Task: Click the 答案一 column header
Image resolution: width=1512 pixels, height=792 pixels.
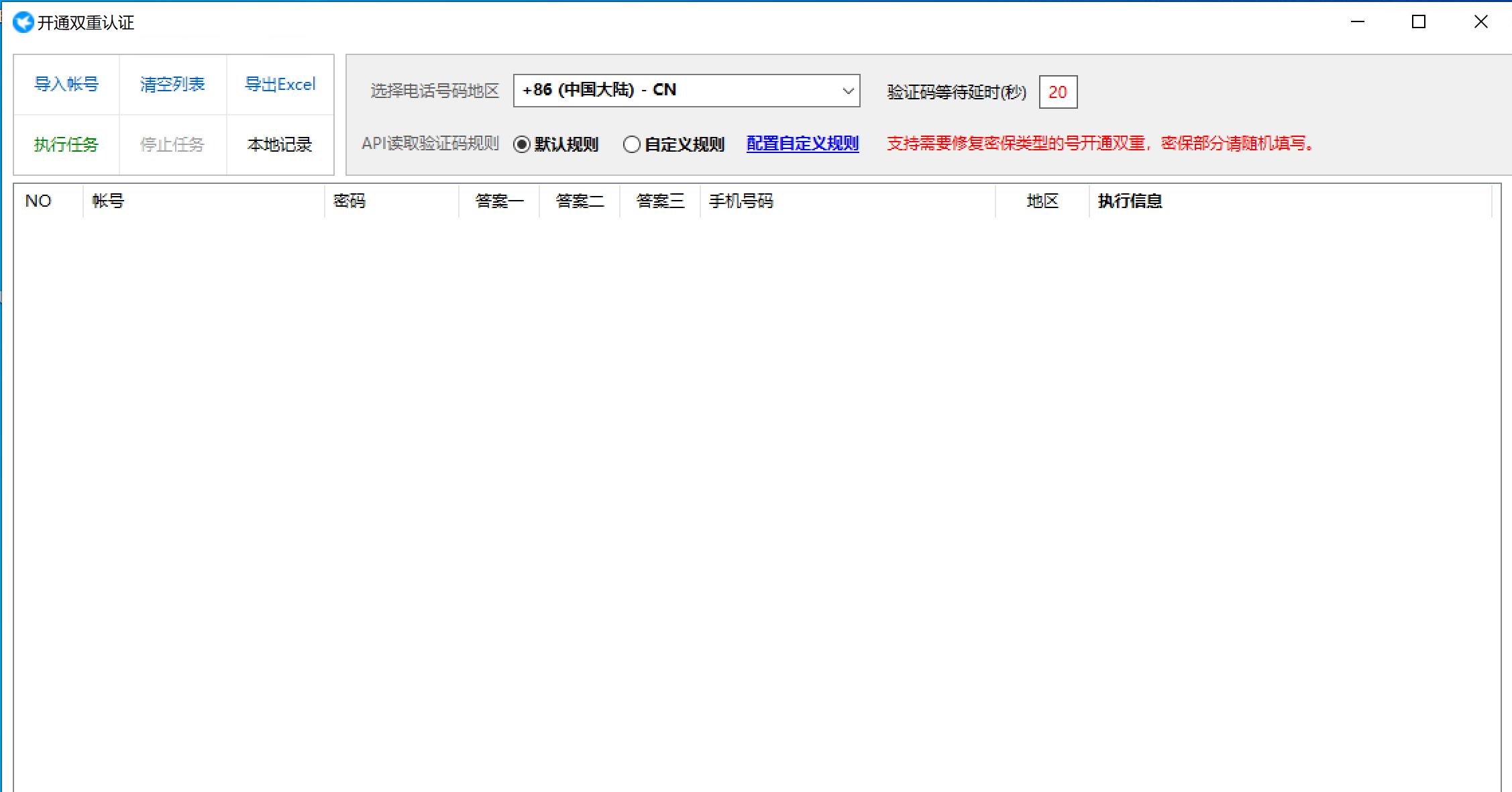Action: pyautogui.click(x=499, y=201)
